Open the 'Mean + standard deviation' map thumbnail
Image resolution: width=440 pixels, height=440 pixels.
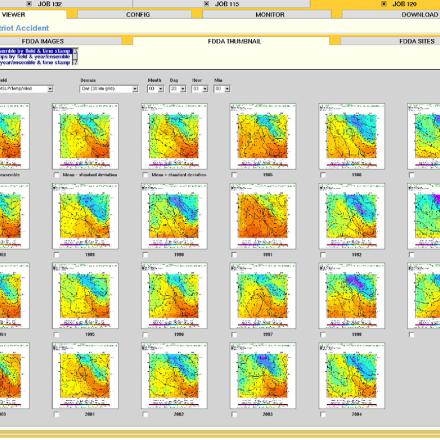coord(174,136)
